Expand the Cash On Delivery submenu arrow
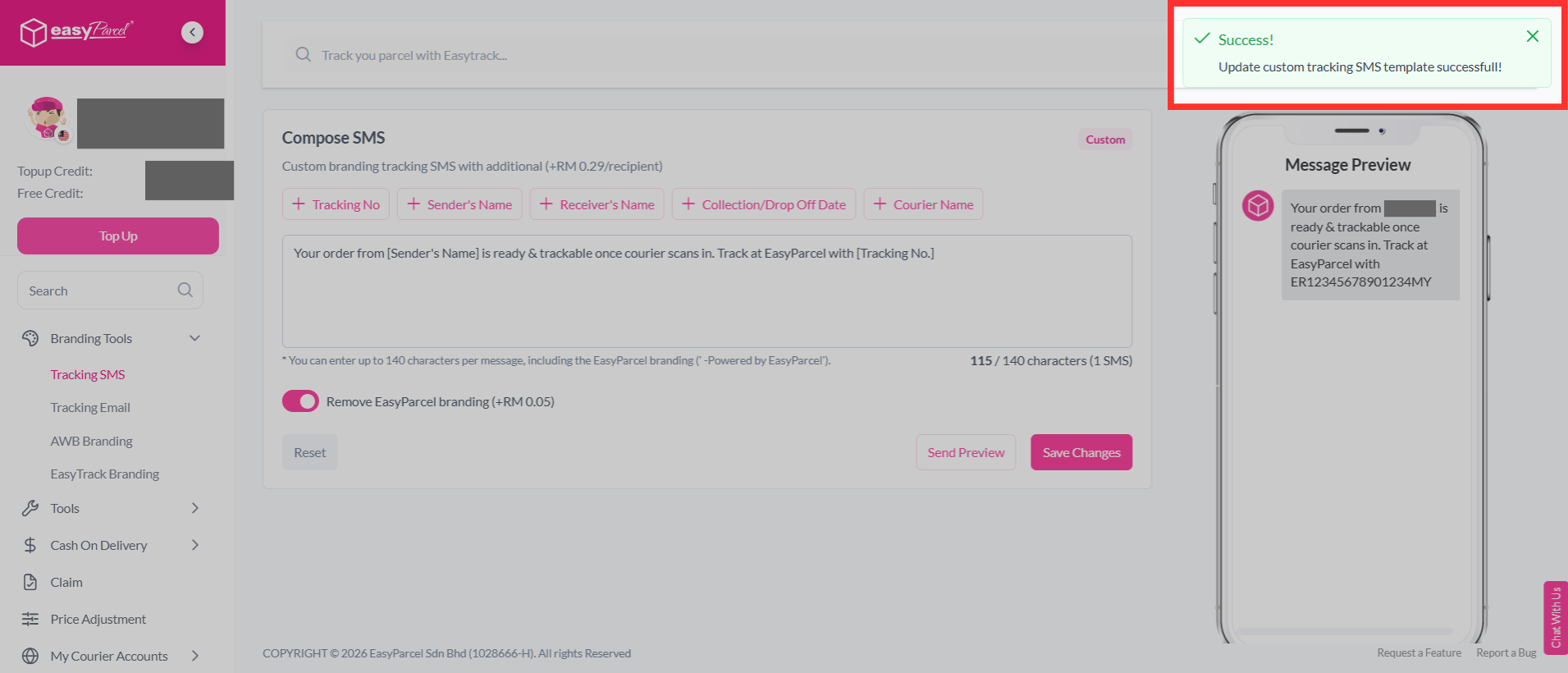Screen dimensions: 1568x673 tap(194, 545)
